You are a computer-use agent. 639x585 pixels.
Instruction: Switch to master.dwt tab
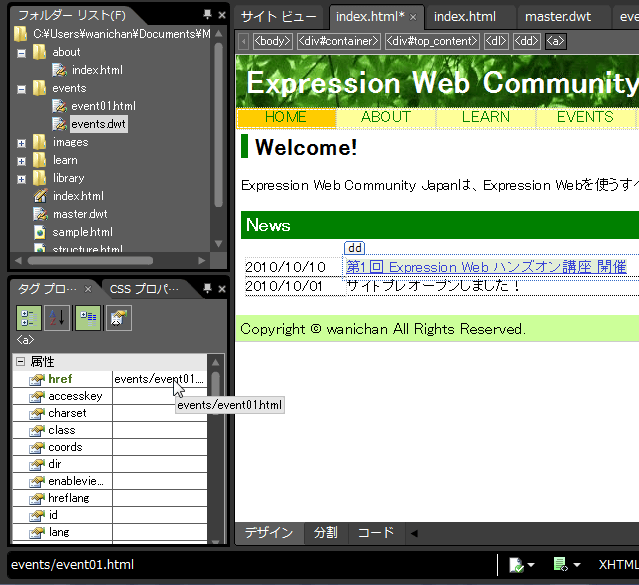(x=558, y=17)
